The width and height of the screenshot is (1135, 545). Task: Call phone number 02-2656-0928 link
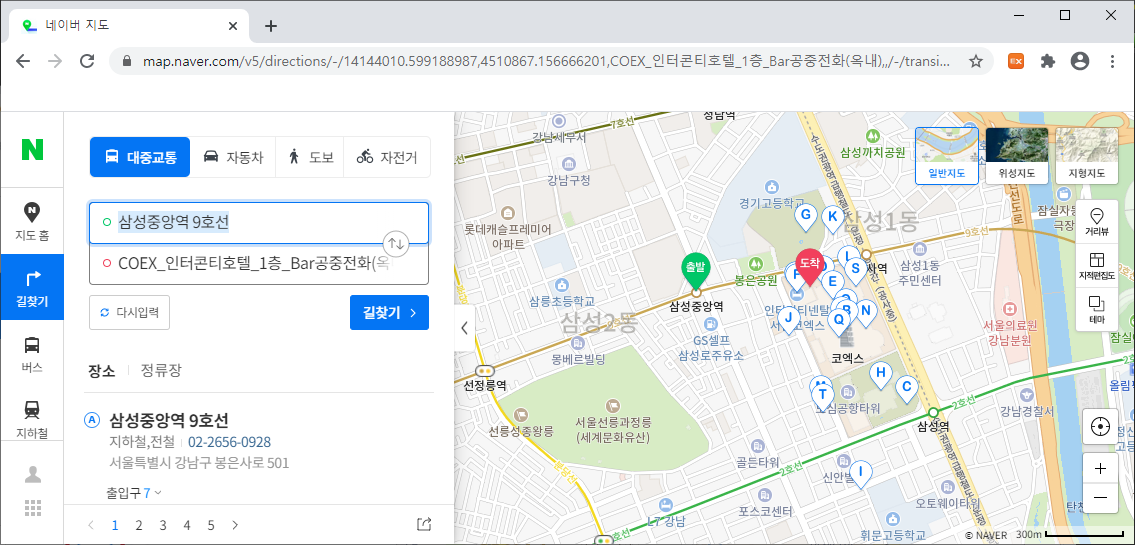coord(229,442)
